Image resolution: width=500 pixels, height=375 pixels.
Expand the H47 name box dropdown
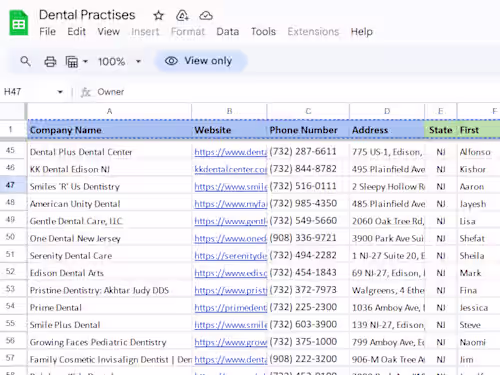point(60,92)
